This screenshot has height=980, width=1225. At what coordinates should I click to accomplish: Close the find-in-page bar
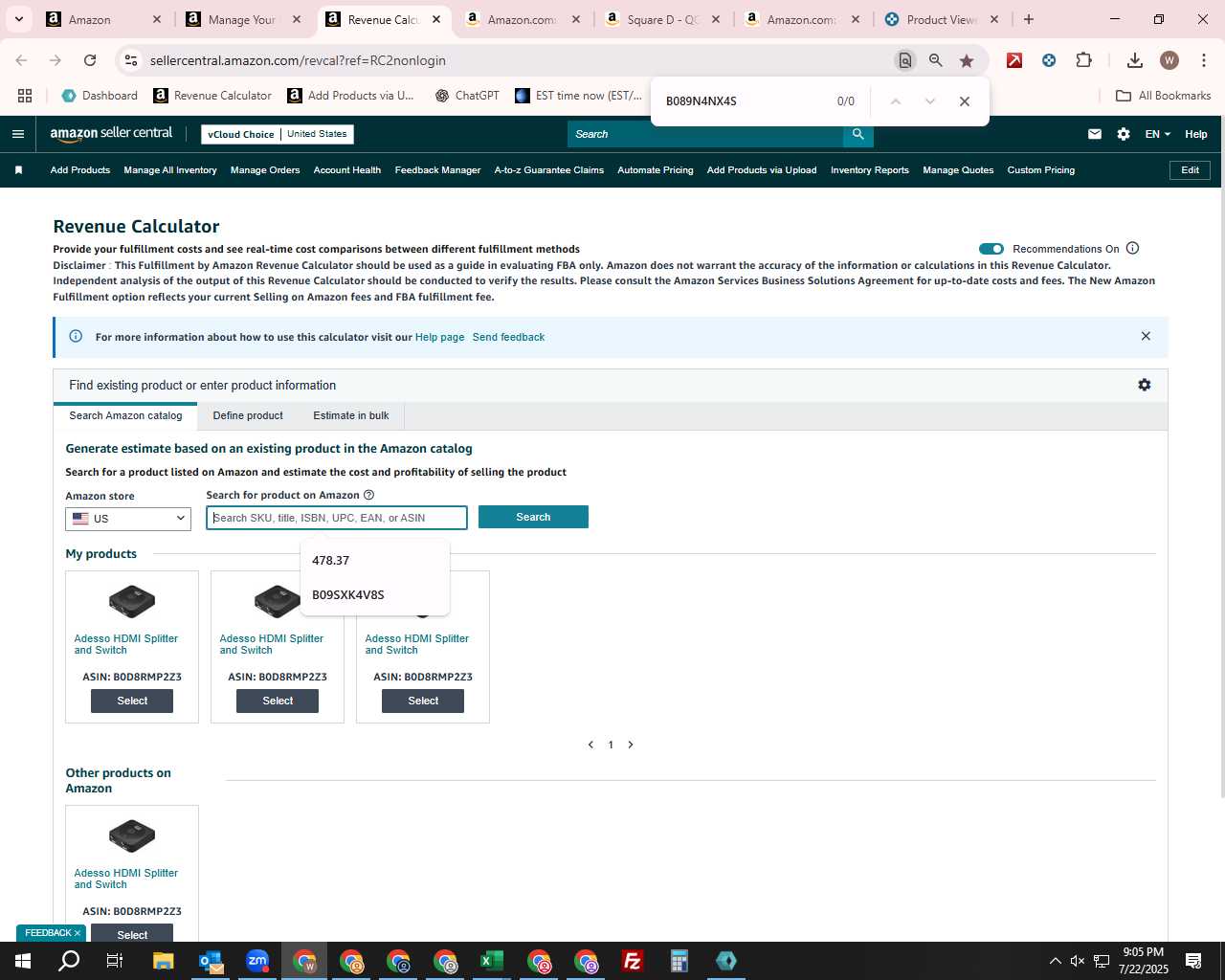pos(965,101)
